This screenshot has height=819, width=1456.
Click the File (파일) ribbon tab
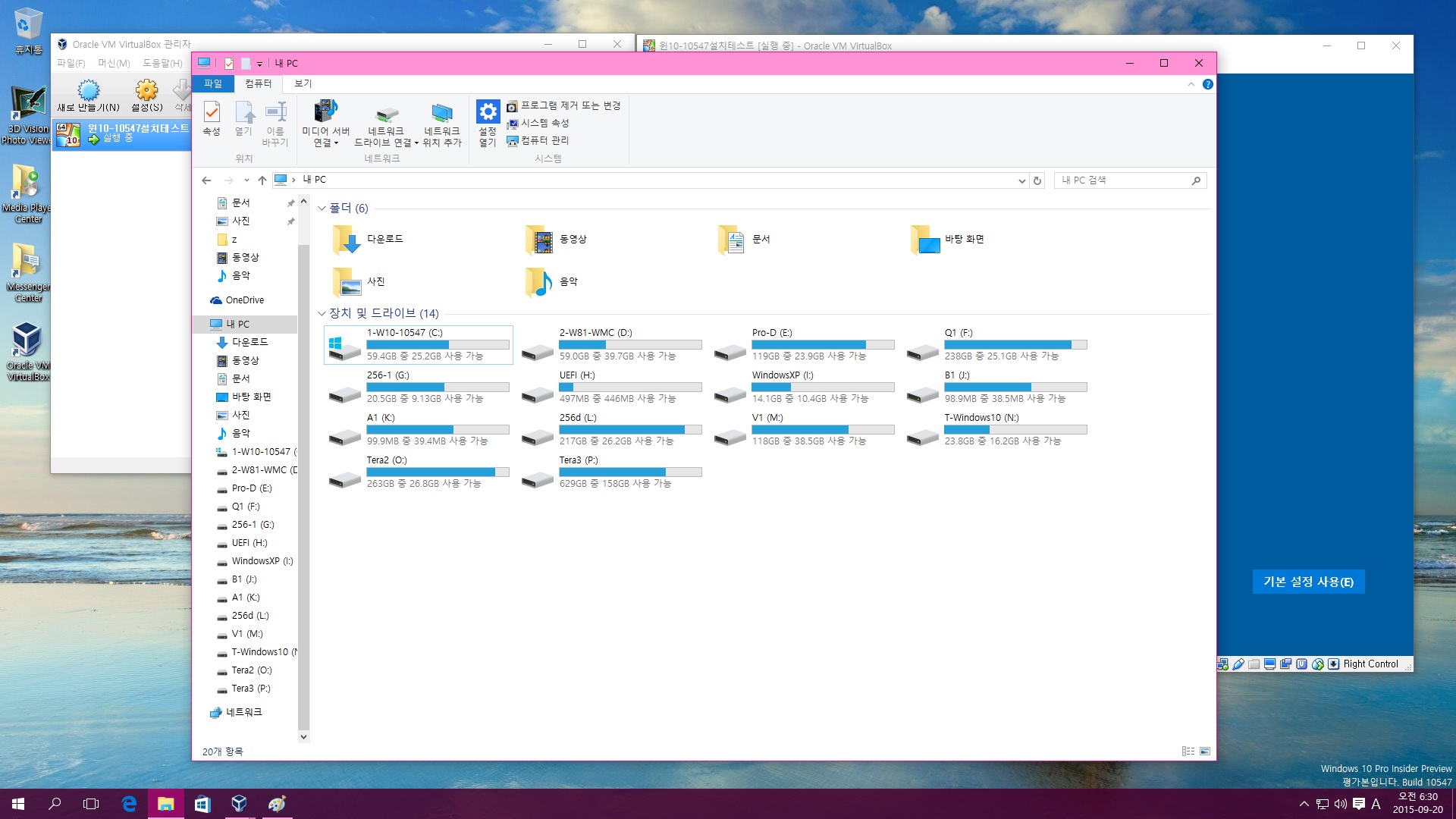(213, 83)
